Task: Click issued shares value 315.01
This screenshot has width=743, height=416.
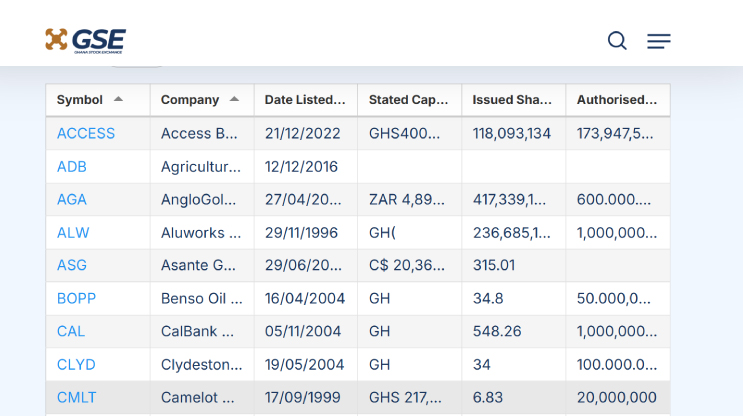Action: [x=494, y=265]
